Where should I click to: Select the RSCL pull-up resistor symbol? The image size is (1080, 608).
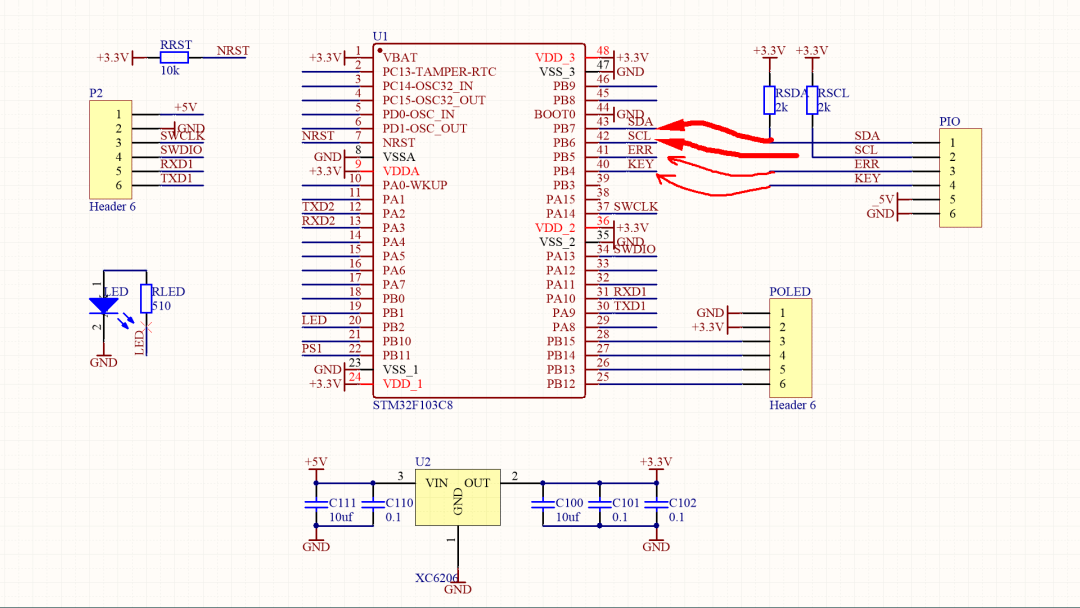tap(812, 101)
